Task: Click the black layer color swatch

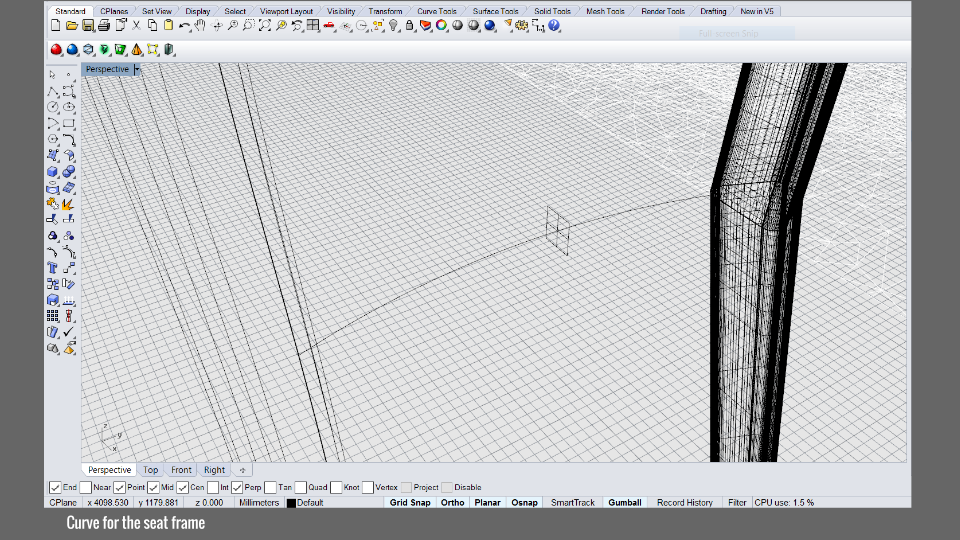Action: [291, 502]
